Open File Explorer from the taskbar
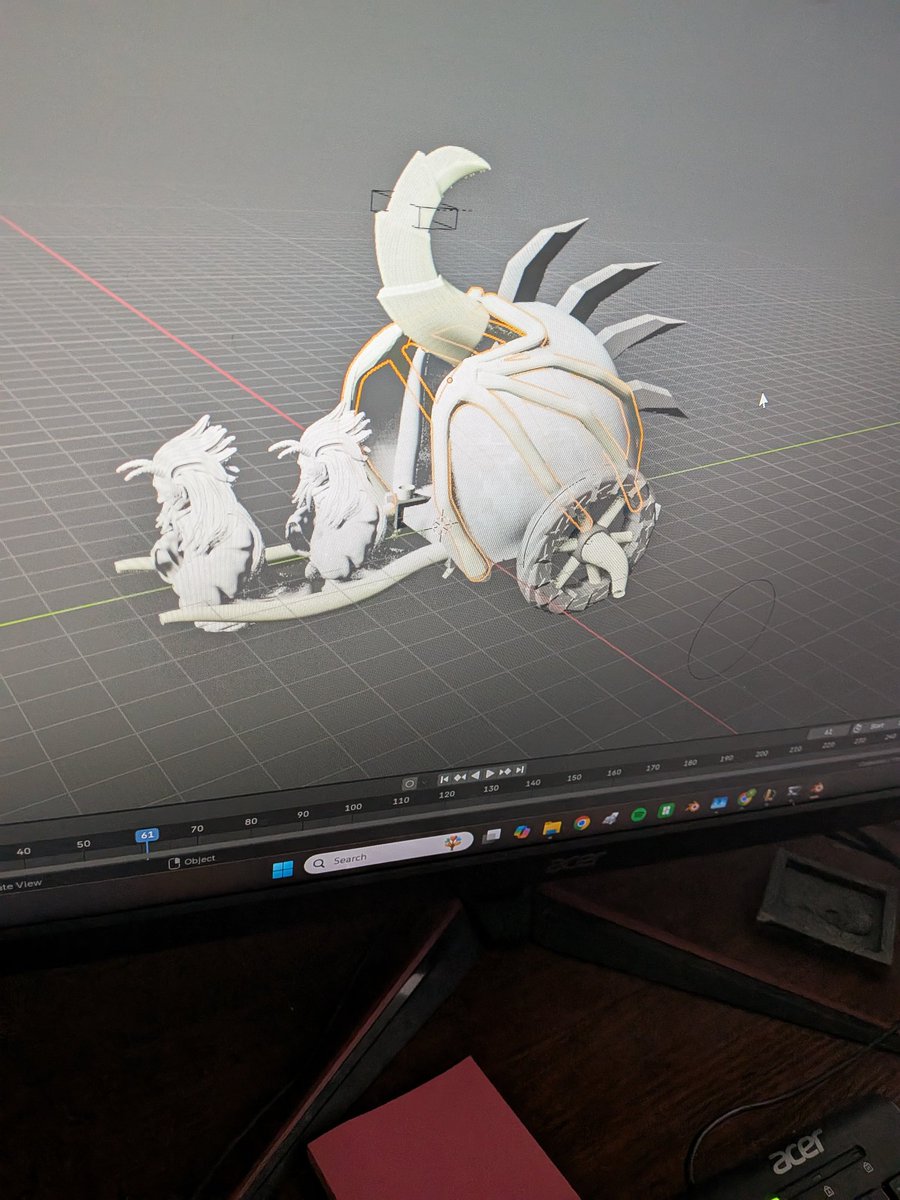 552,827
